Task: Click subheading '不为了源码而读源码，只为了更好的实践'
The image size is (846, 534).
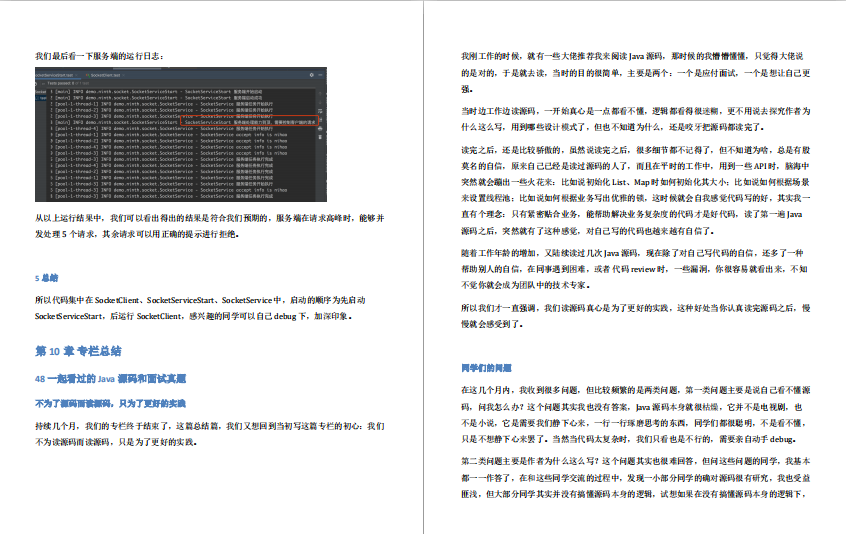Action: click(110, 403)
